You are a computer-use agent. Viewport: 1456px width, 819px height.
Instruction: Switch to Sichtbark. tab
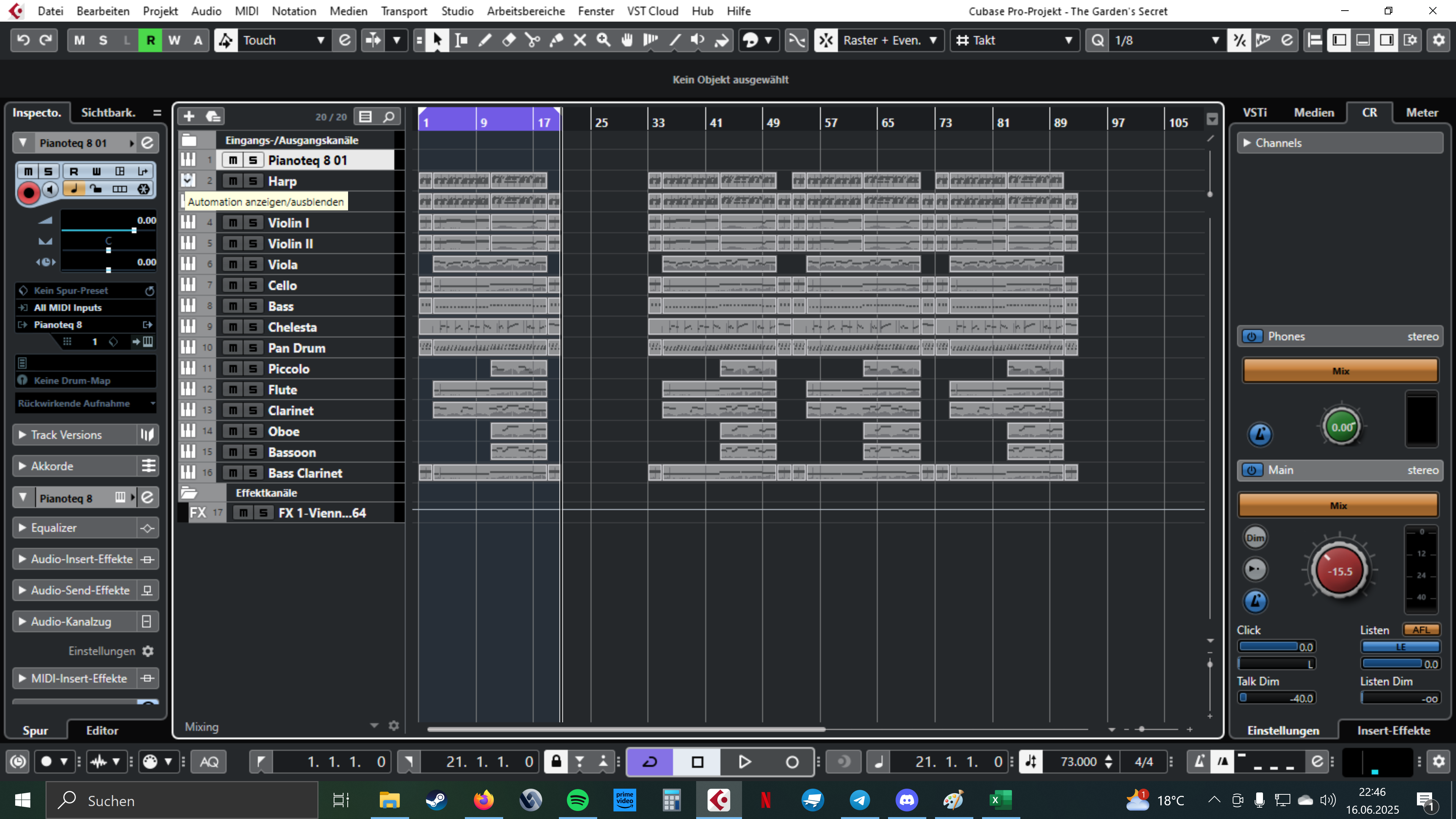108,113
